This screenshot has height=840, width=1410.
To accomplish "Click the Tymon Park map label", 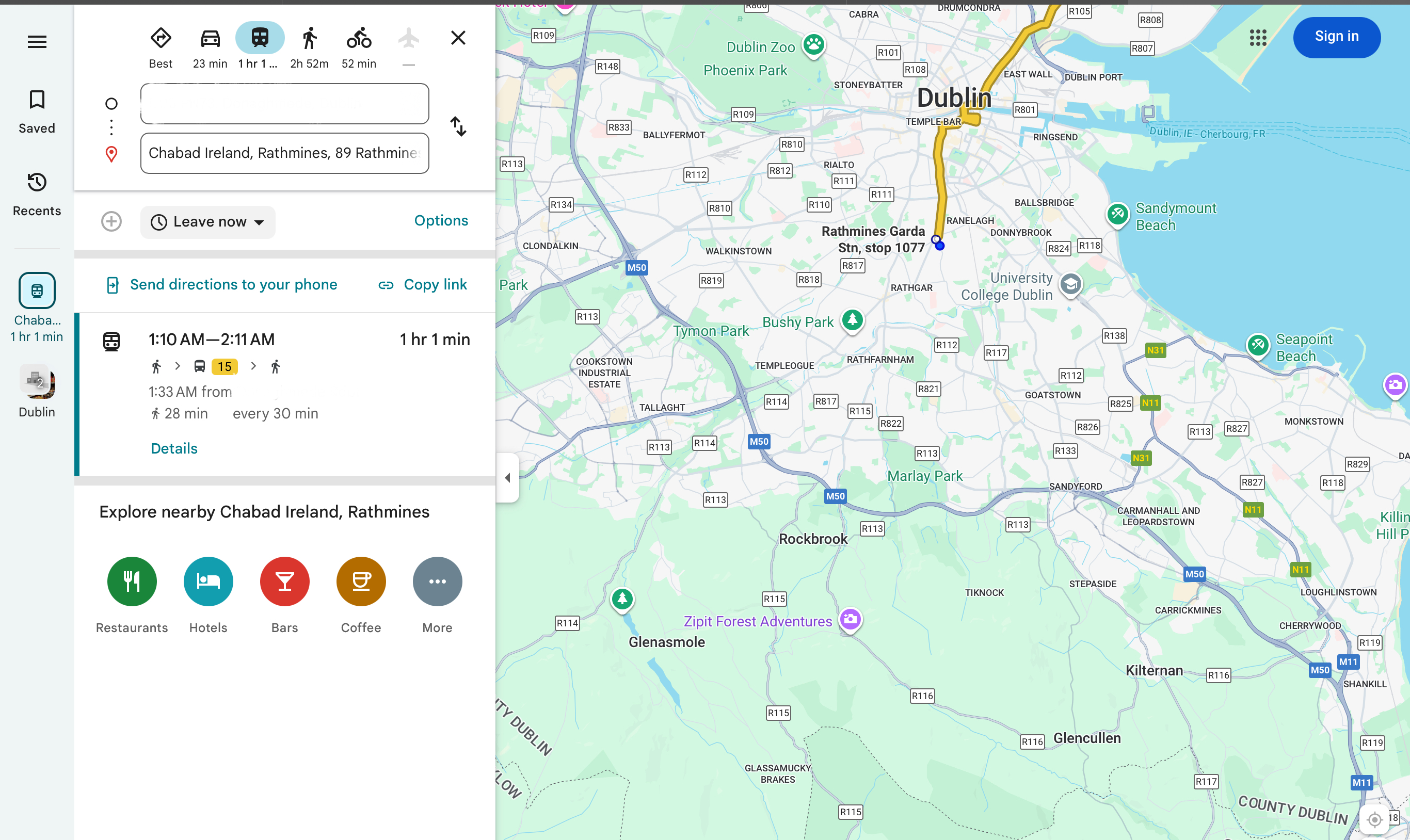I will (x=711, y=331).
